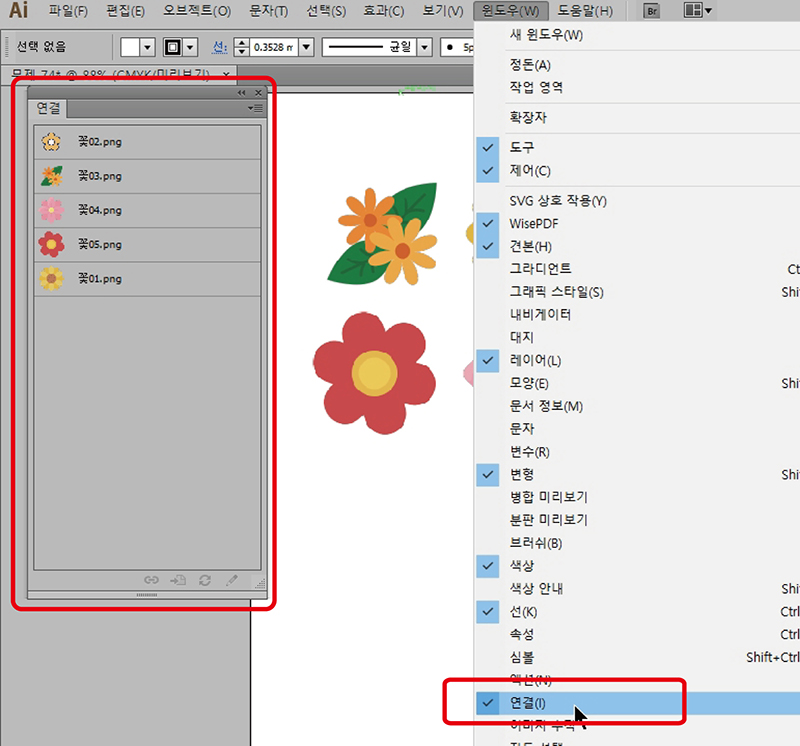
Task: Choose 새 윈도우(W) from the menu
Action: 546,35
